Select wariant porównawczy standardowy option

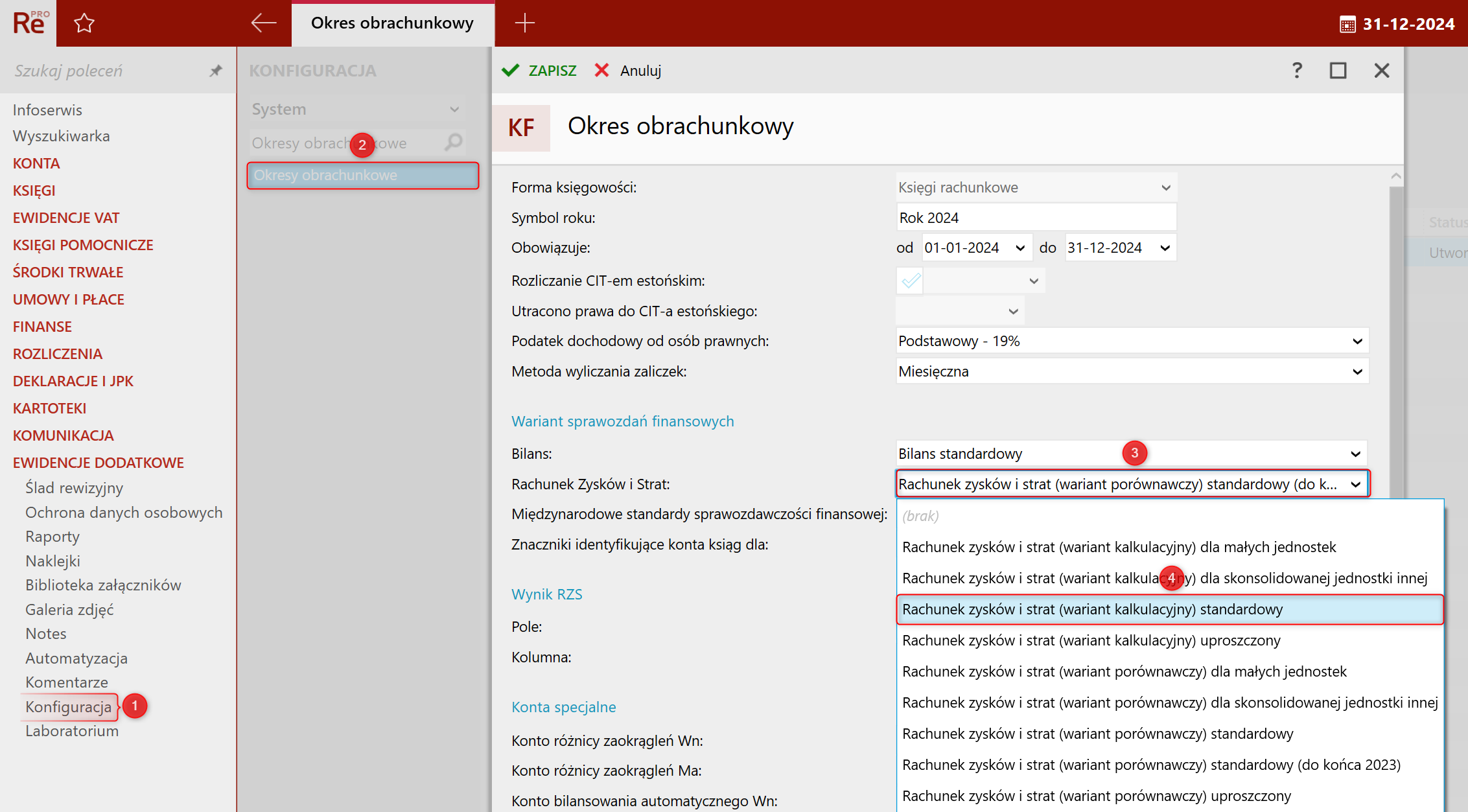[x=1171, y=734]
